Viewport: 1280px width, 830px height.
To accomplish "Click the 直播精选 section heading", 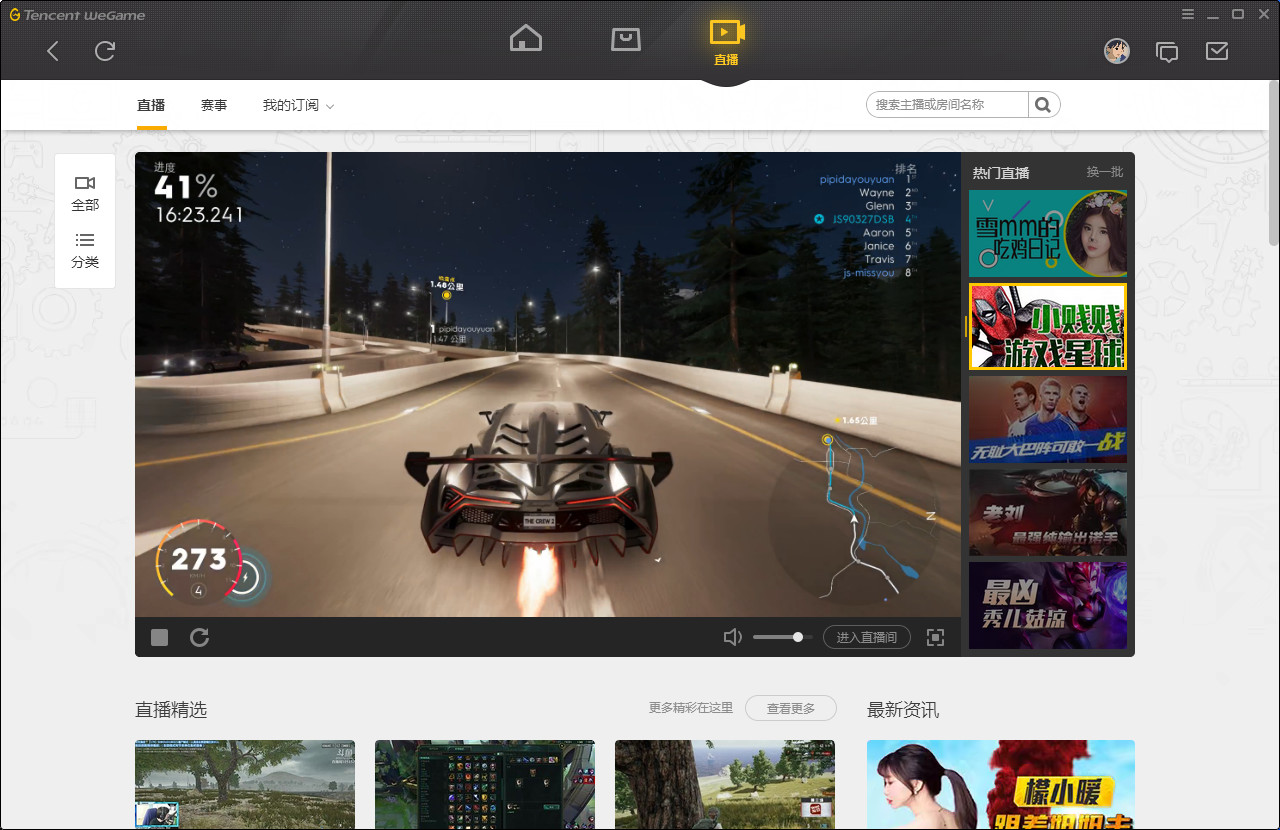I will (x=171, y=710).
